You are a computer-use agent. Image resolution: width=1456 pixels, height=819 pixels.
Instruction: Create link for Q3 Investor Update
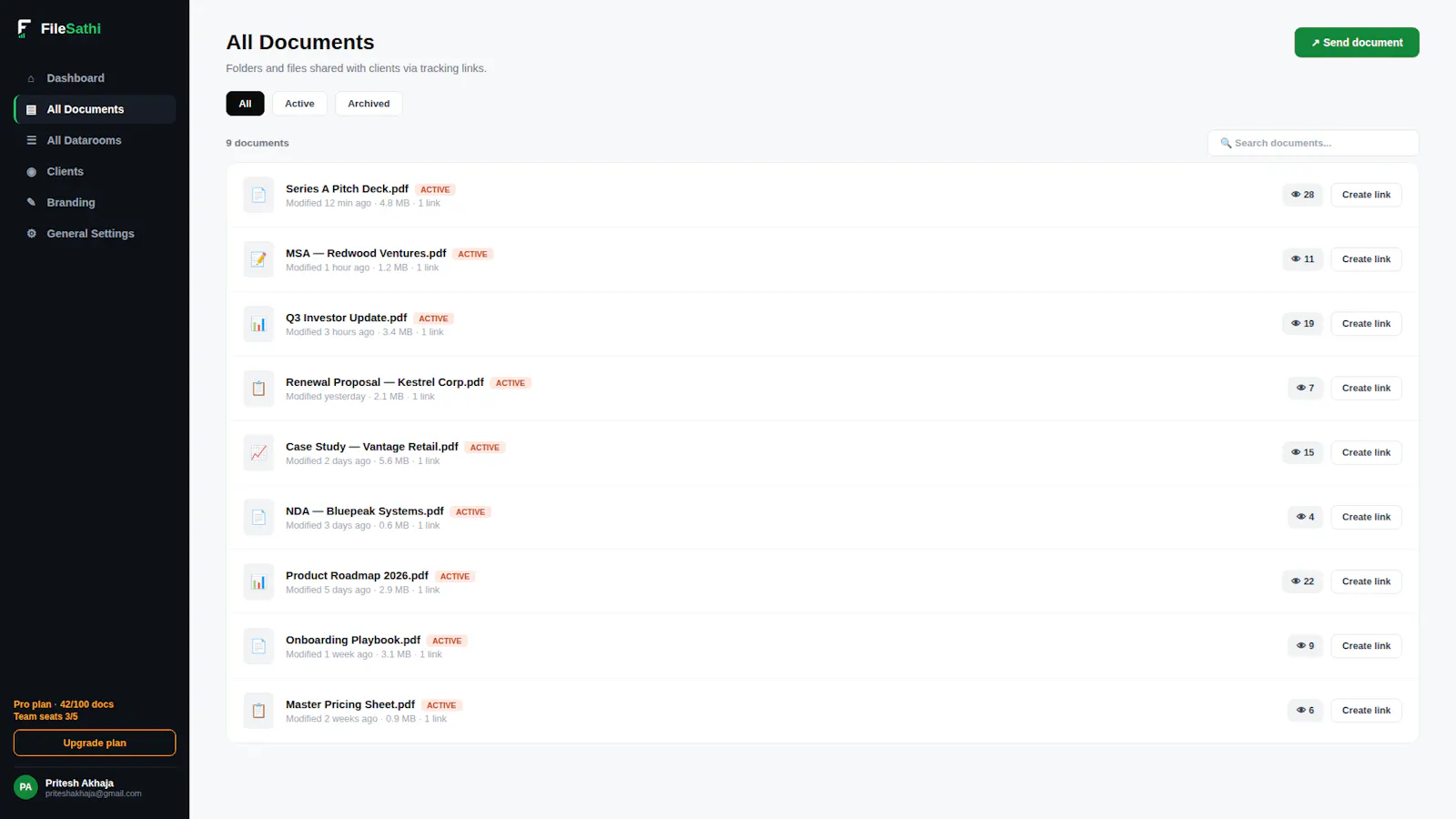[x=1366, y=324]
